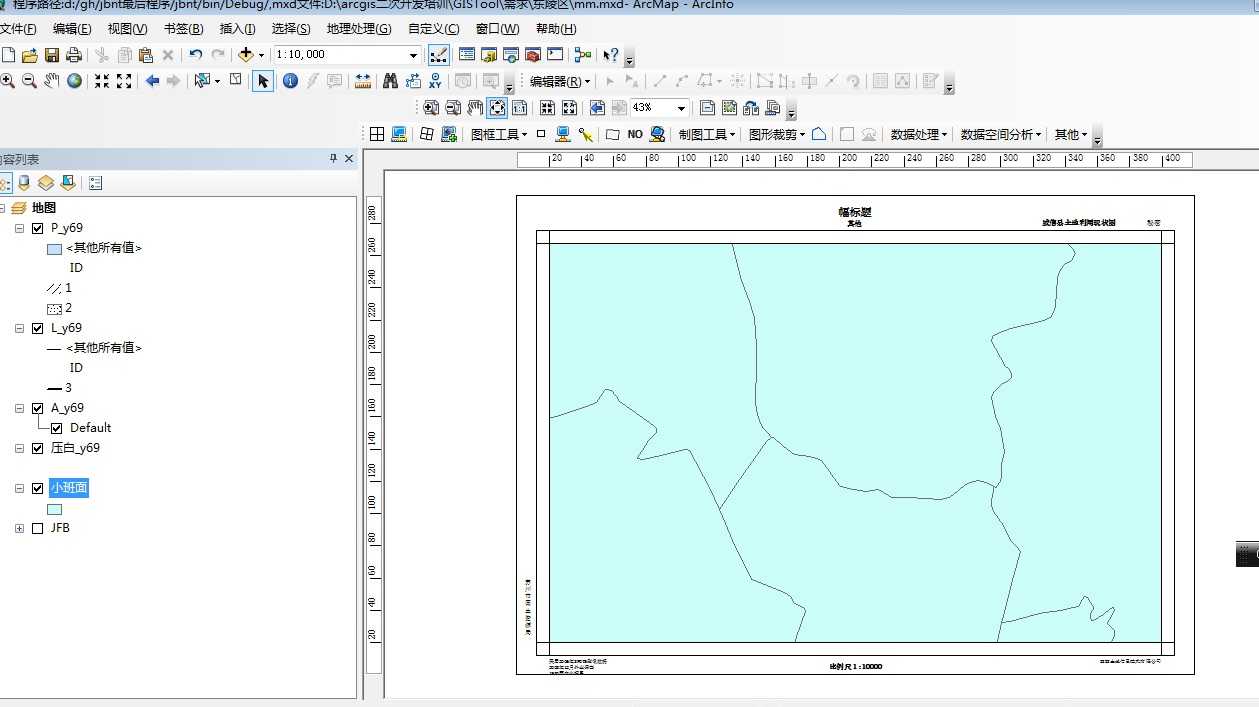Click the P_y69 light blue symbol swatch
The height and width of the screenshot is (707, 1259).
pos(55,249)
